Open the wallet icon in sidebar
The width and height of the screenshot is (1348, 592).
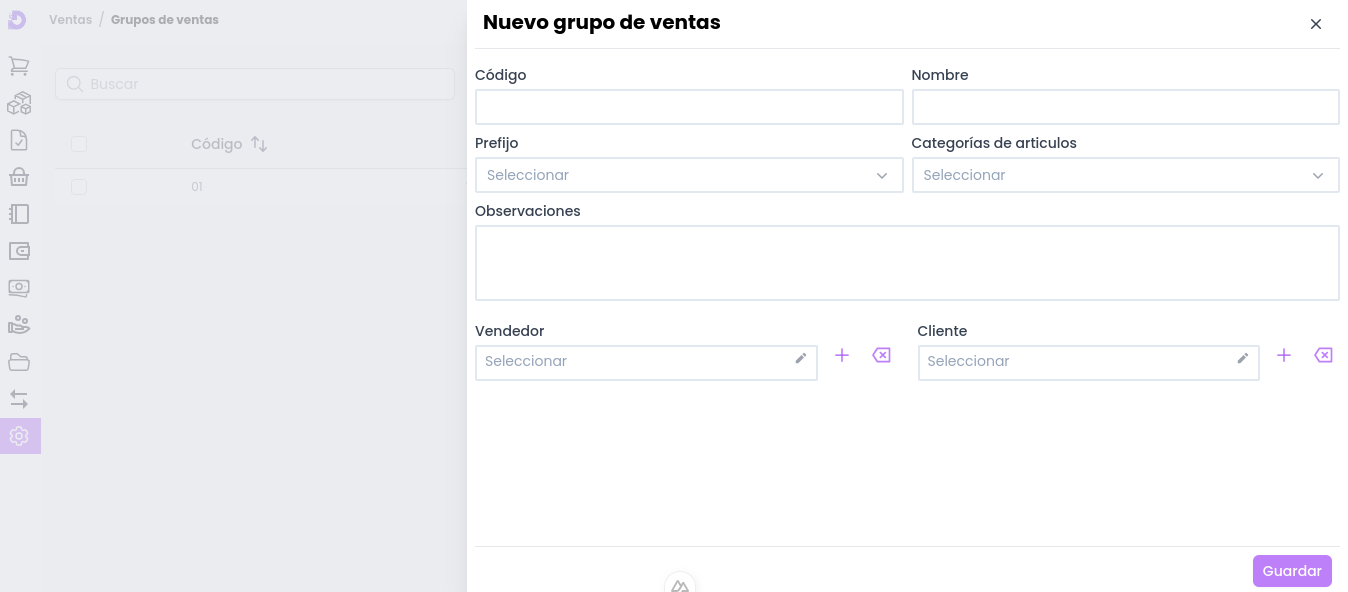click(19, 251)
